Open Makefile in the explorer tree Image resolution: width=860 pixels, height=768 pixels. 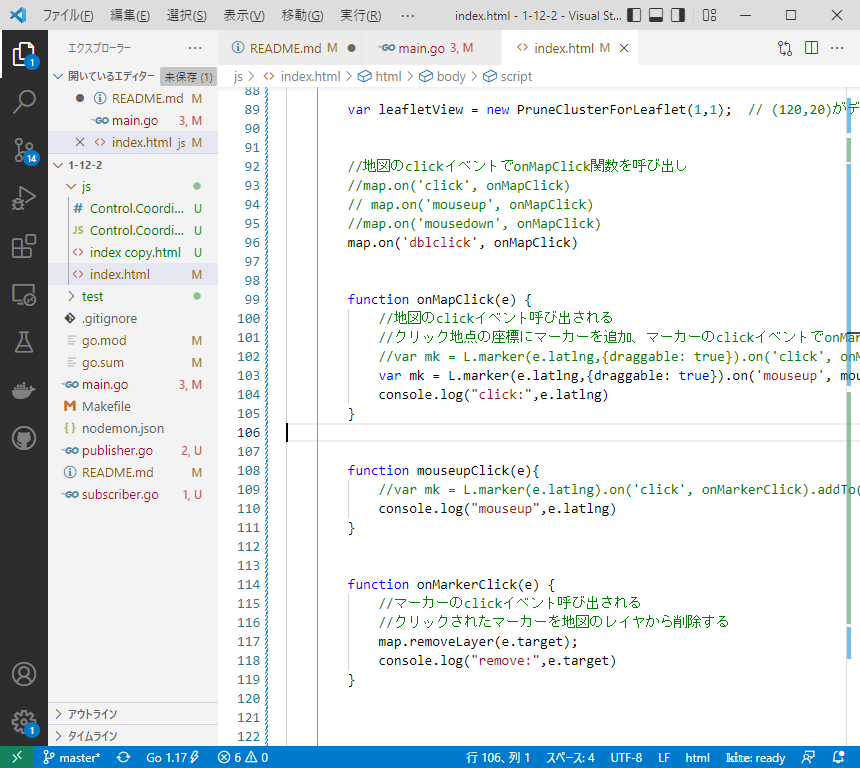tap(106, 406)
